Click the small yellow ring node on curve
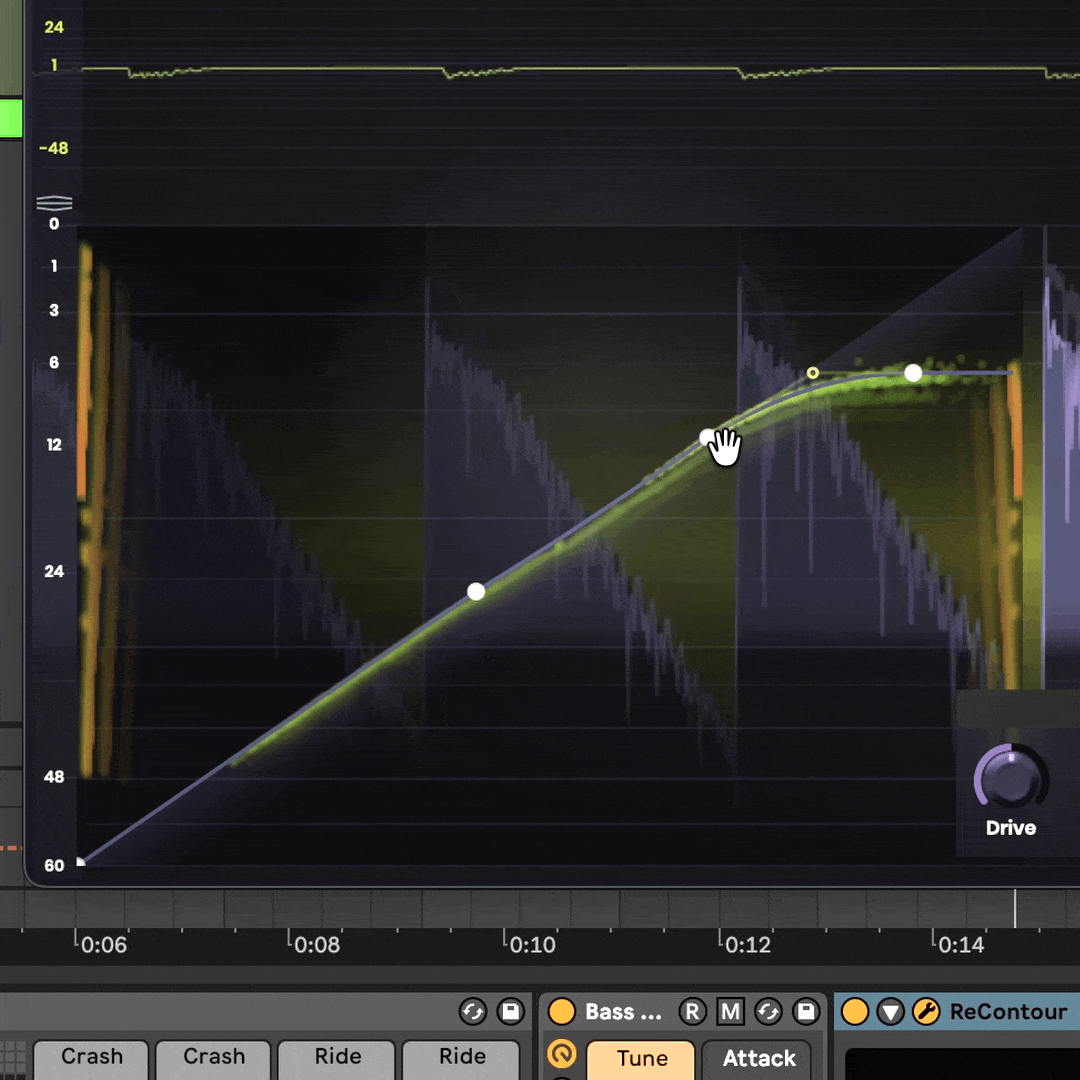1080x1080 pixels. click(x=813, y=373)
